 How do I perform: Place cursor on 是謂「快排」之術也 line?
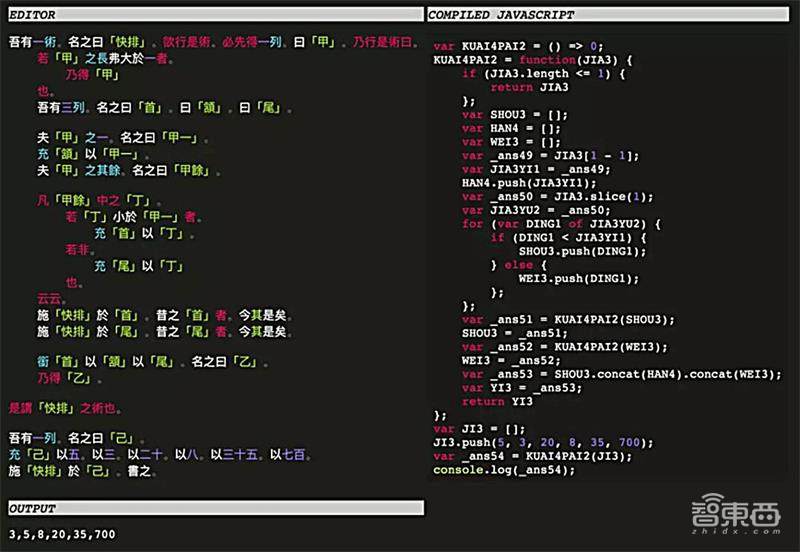tap(63, 408)
